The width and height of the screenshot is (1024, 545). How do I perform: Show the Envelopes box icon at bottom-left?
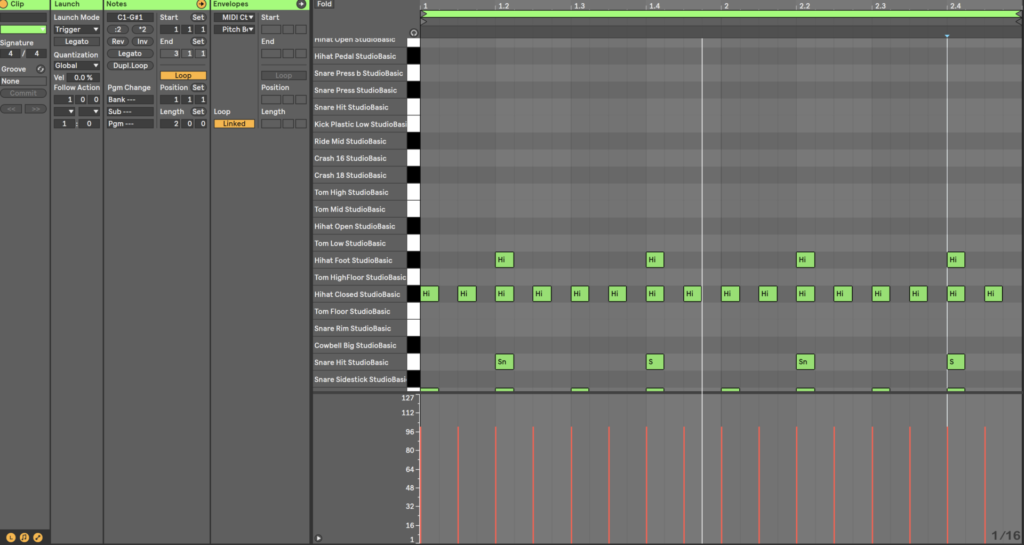37,538
